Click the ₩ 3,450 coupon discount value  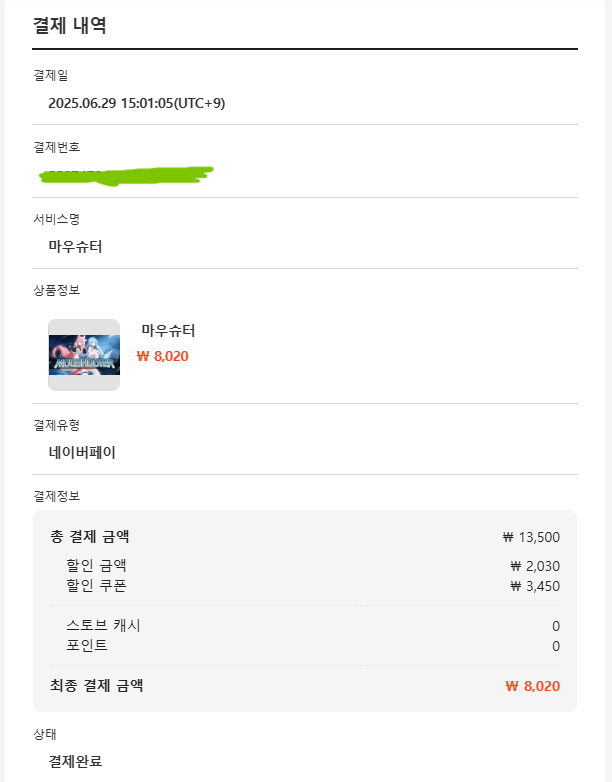pyautogui.click(x=535, y=586)
